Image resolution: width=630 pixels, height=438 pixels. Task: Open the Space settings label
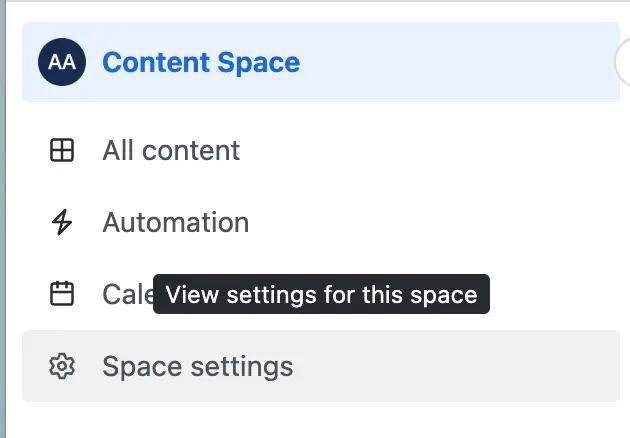pyautogui.click(x=197, y=366)
